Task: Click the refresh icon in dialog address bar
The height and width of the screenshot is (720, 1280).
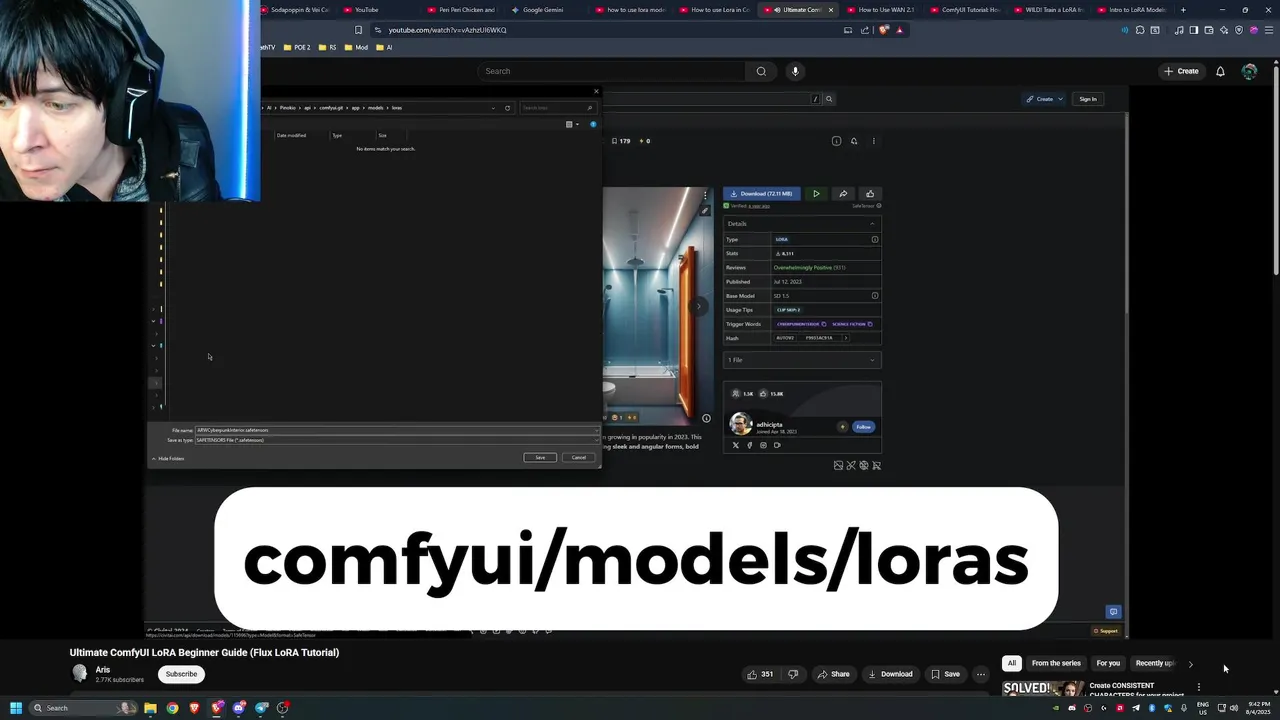Action: point(507,108)
